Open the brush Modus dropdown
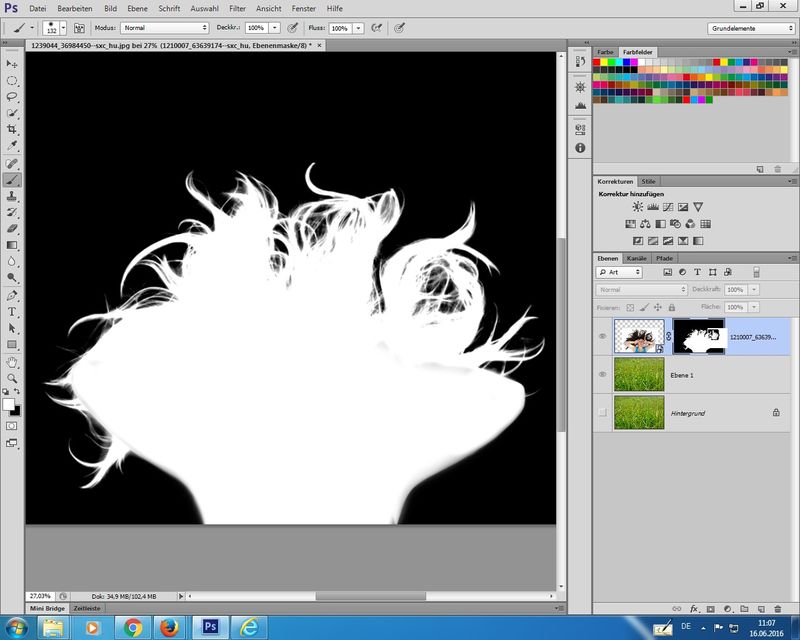 tap(165, 28)
